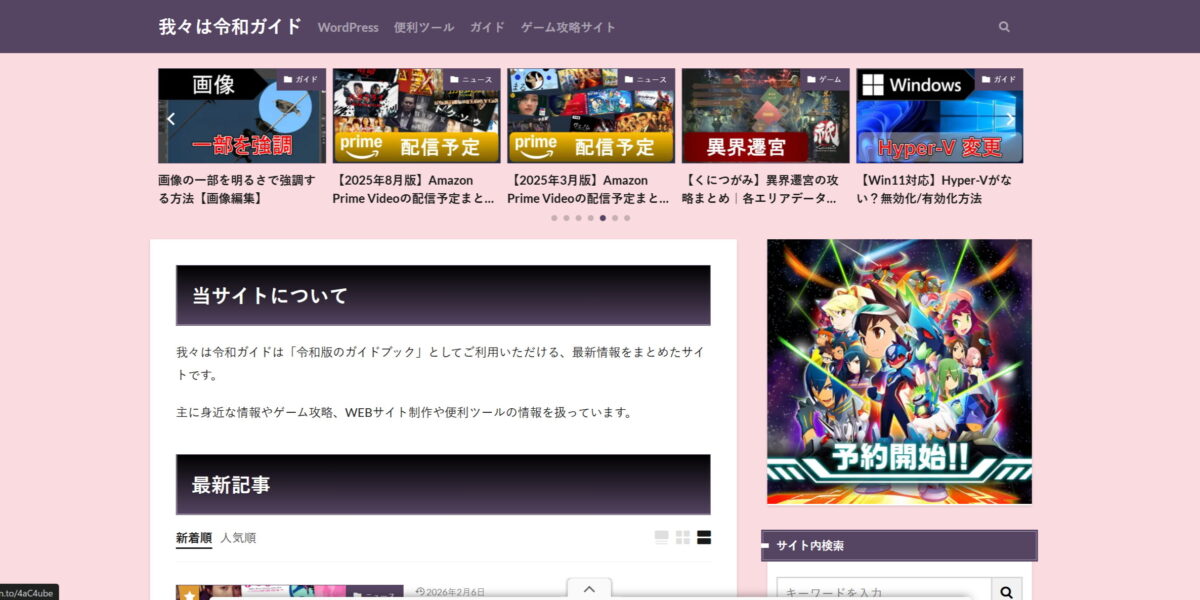Open the WordPress menu item
The image size is (1200, 600).
[x=348, y=27]
